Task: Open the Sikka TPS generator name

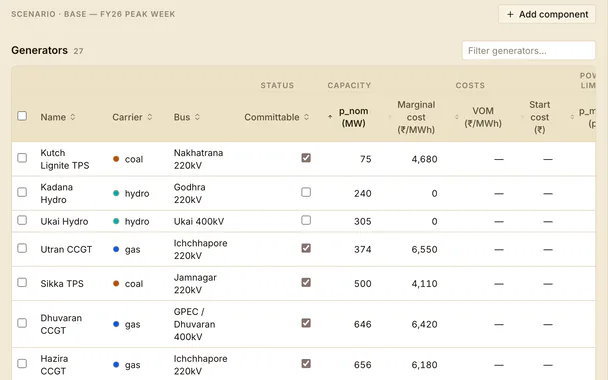Action: 62,283
